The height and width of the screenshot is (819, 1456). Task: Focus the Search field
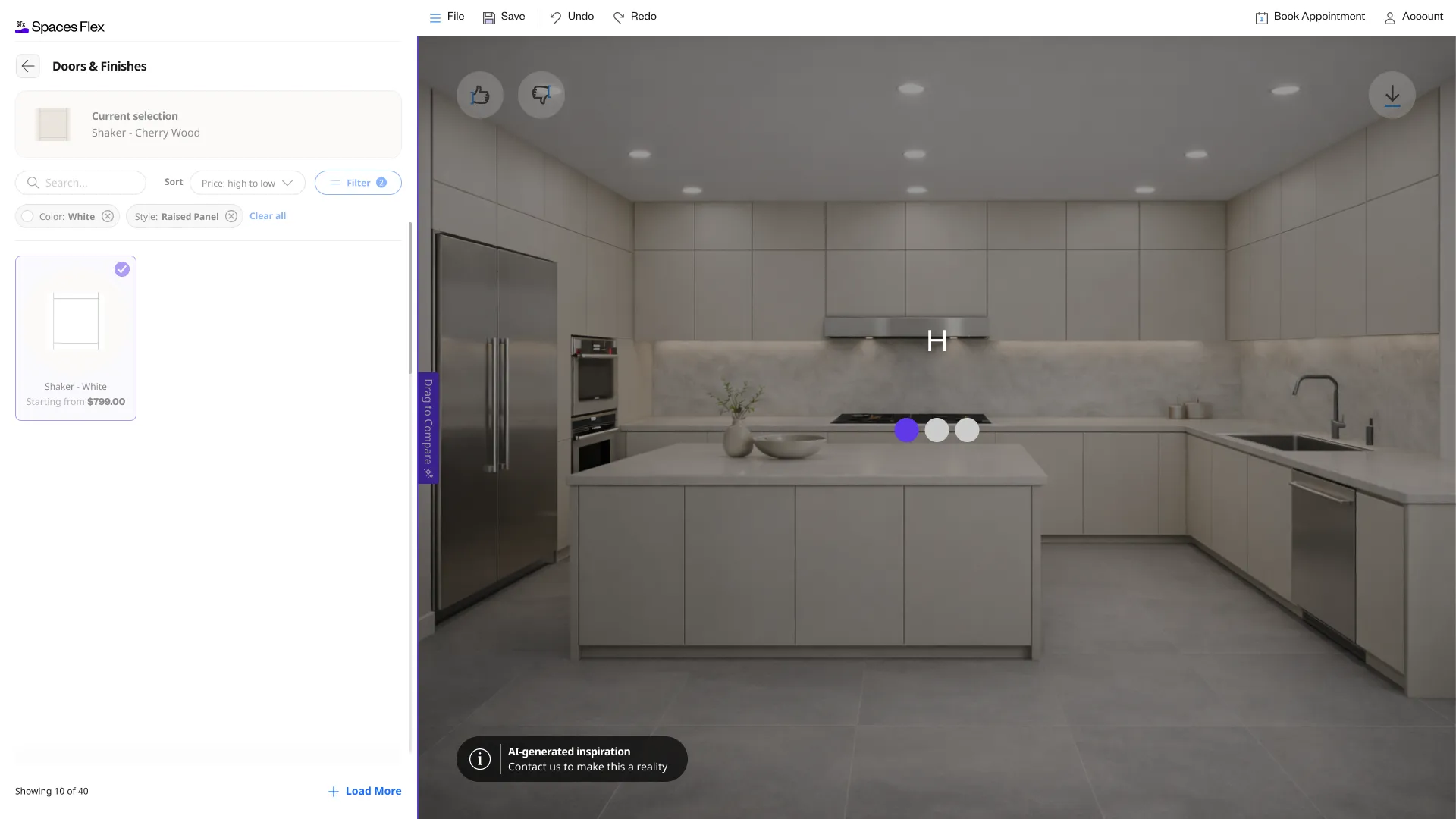coord(80,183)
